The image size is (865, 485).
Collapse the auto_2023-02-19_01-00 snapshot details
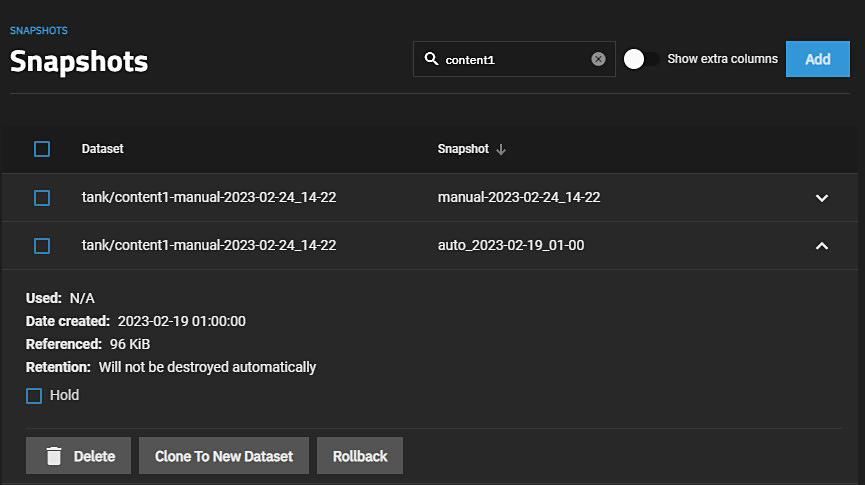click(822, 246)
